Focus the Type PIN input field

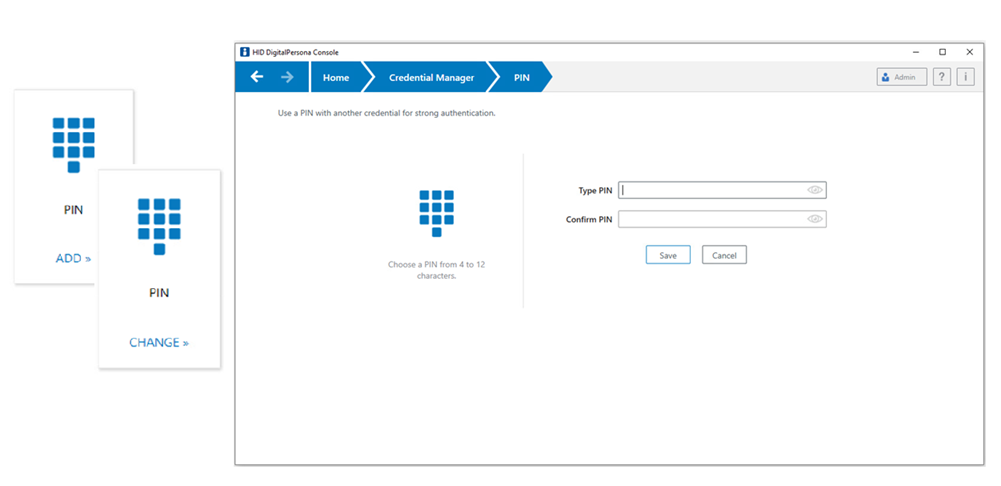tap(711, 190)
